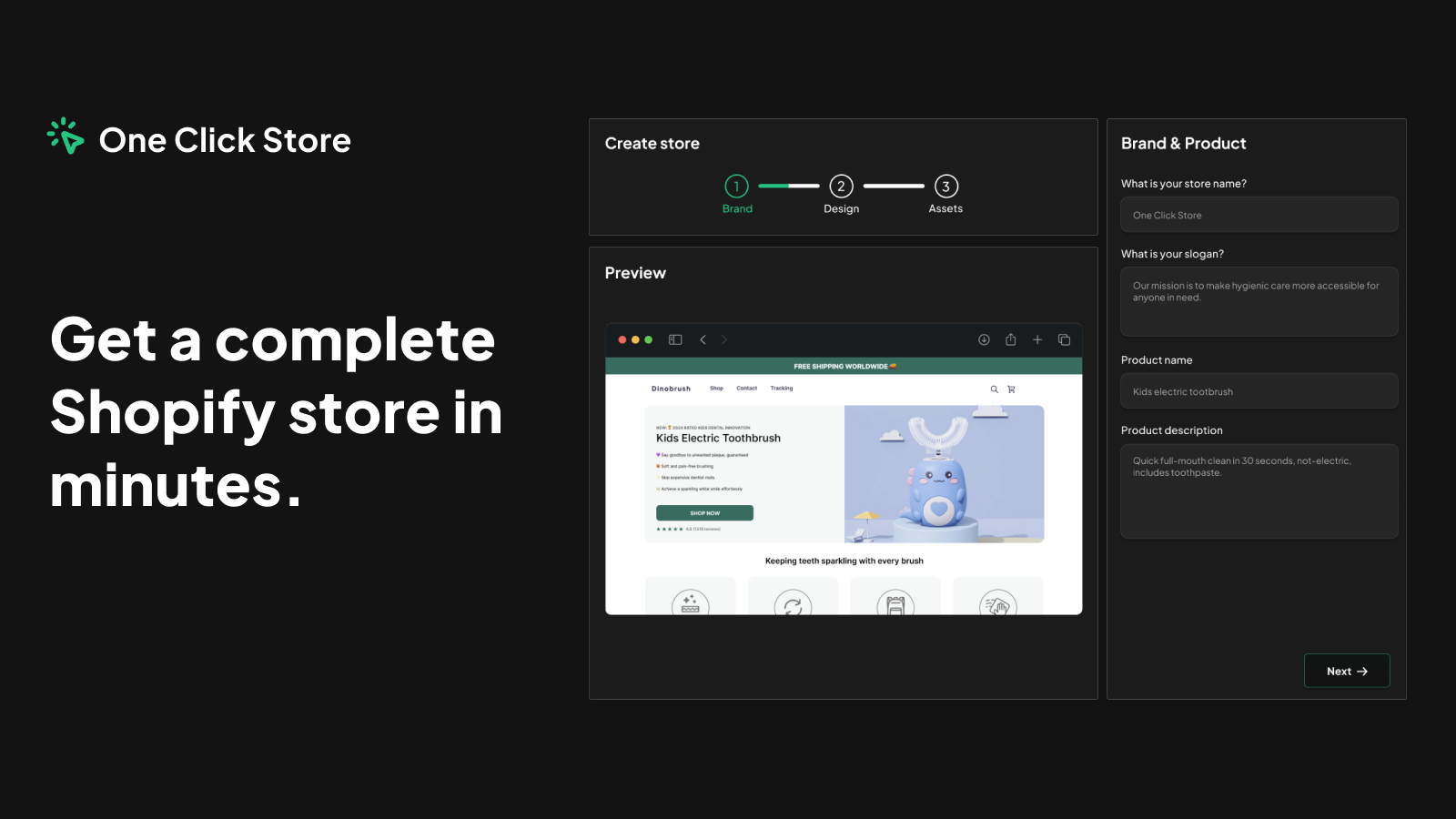Click the SHOP NOW button in preview
Screen dimensions: 1456x819
tap(704, 513)
